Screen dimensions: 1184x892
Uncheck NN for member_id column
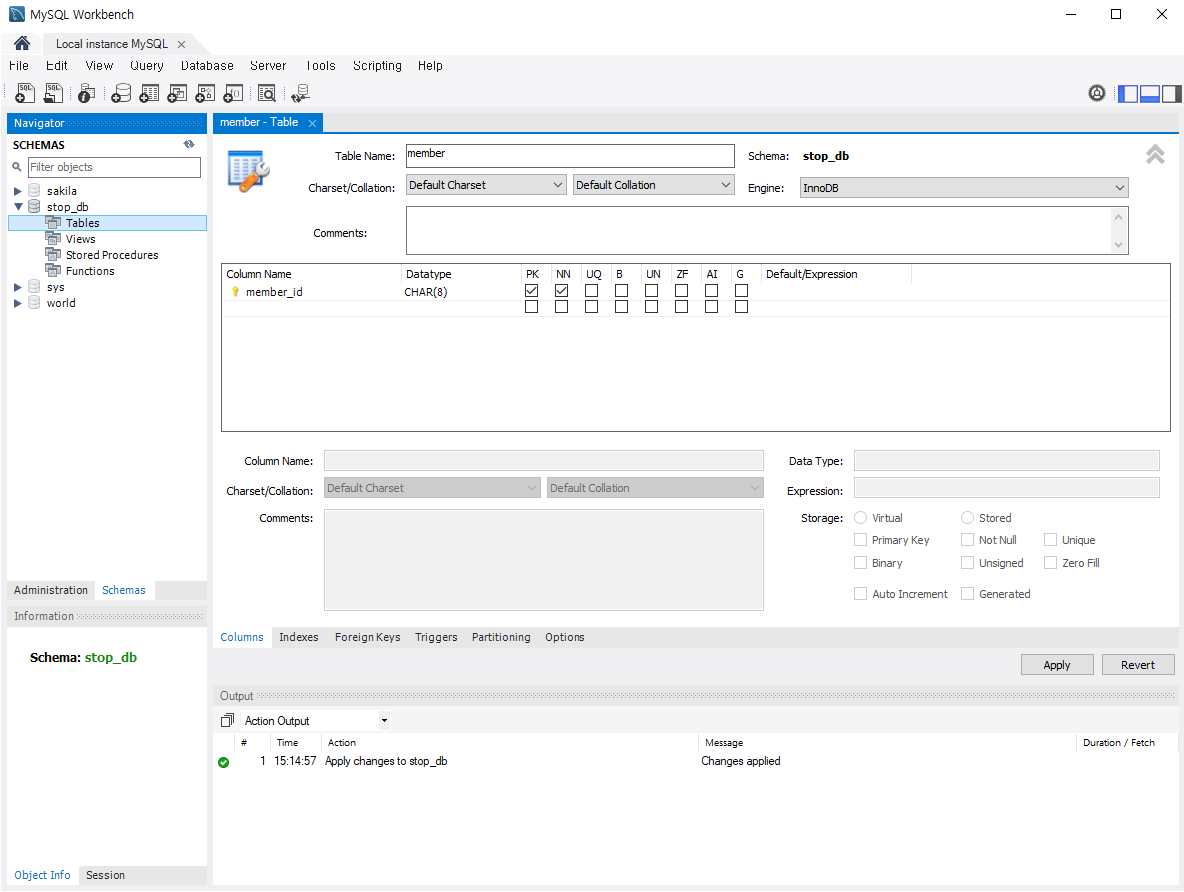561,291
